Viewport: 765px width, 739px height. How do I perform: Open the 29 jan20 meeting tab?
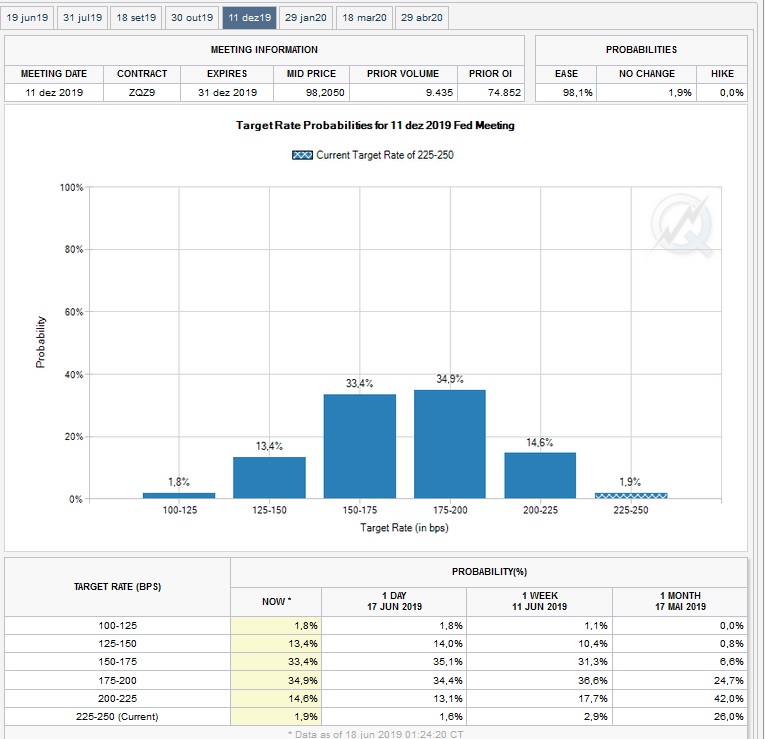305,18
